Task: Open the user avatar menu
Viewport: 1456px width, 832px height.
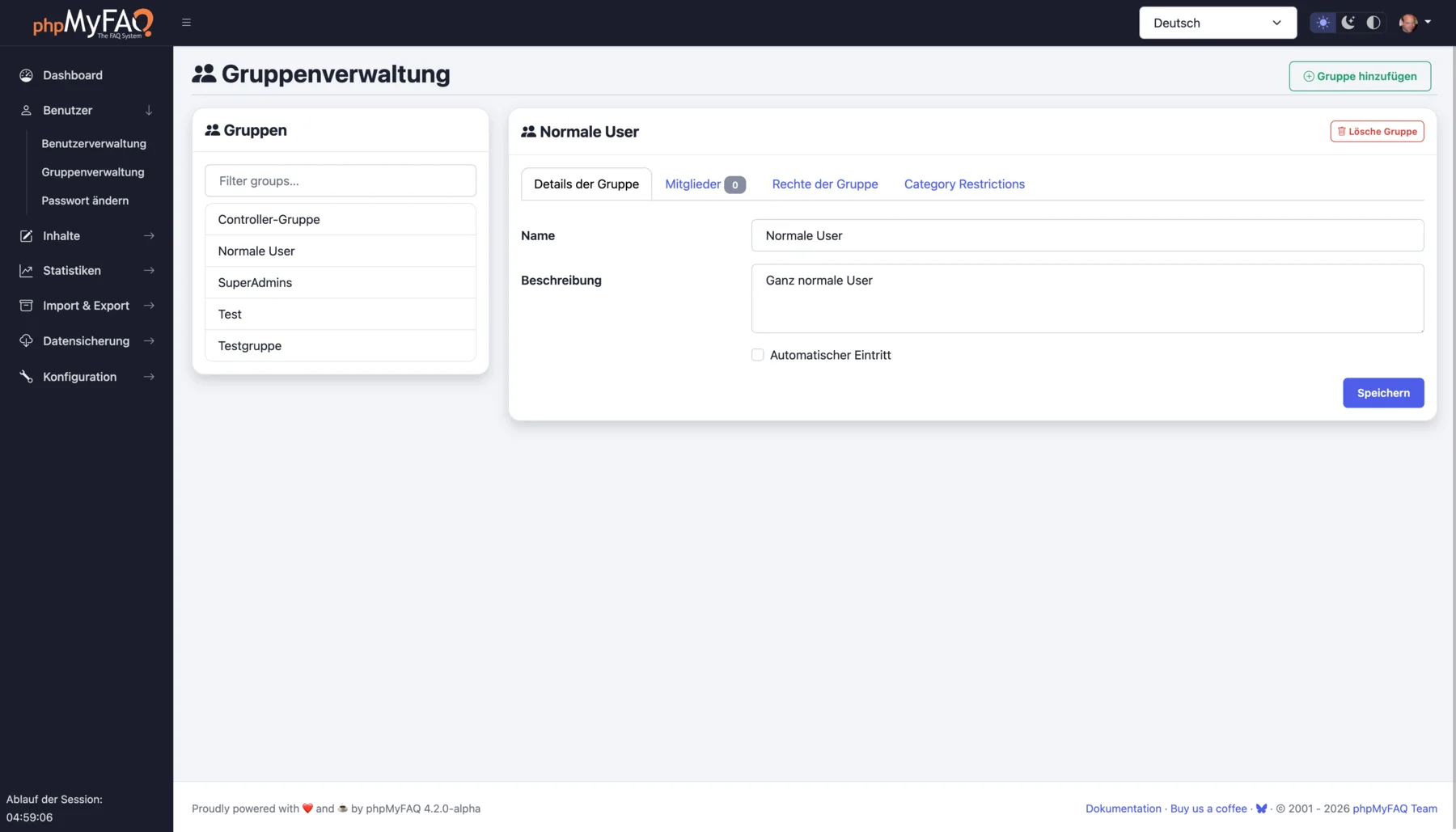Action: tap(1416, 23)
